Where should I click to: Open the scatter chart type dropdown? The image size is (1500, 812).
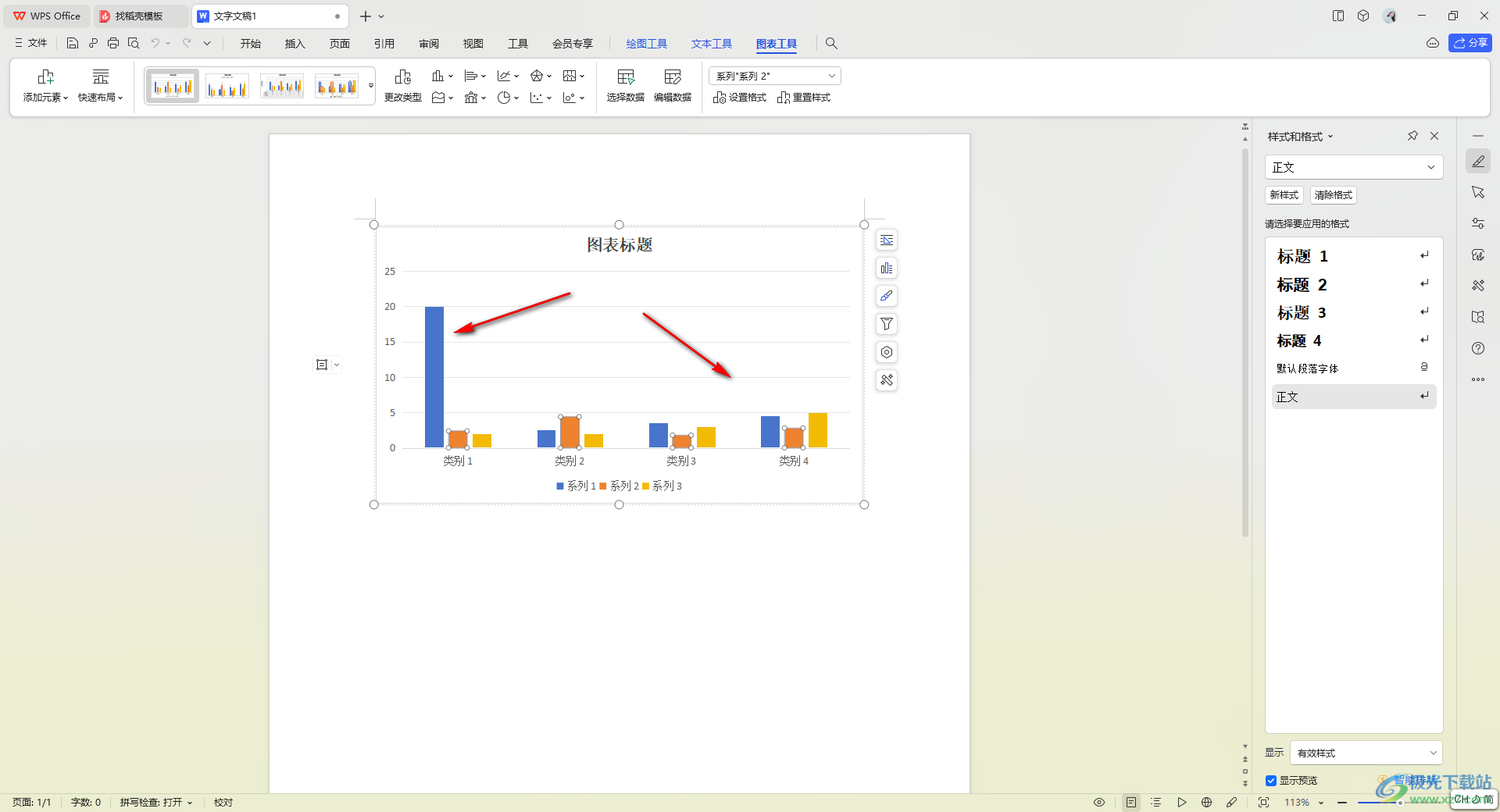tap(541, 98)
